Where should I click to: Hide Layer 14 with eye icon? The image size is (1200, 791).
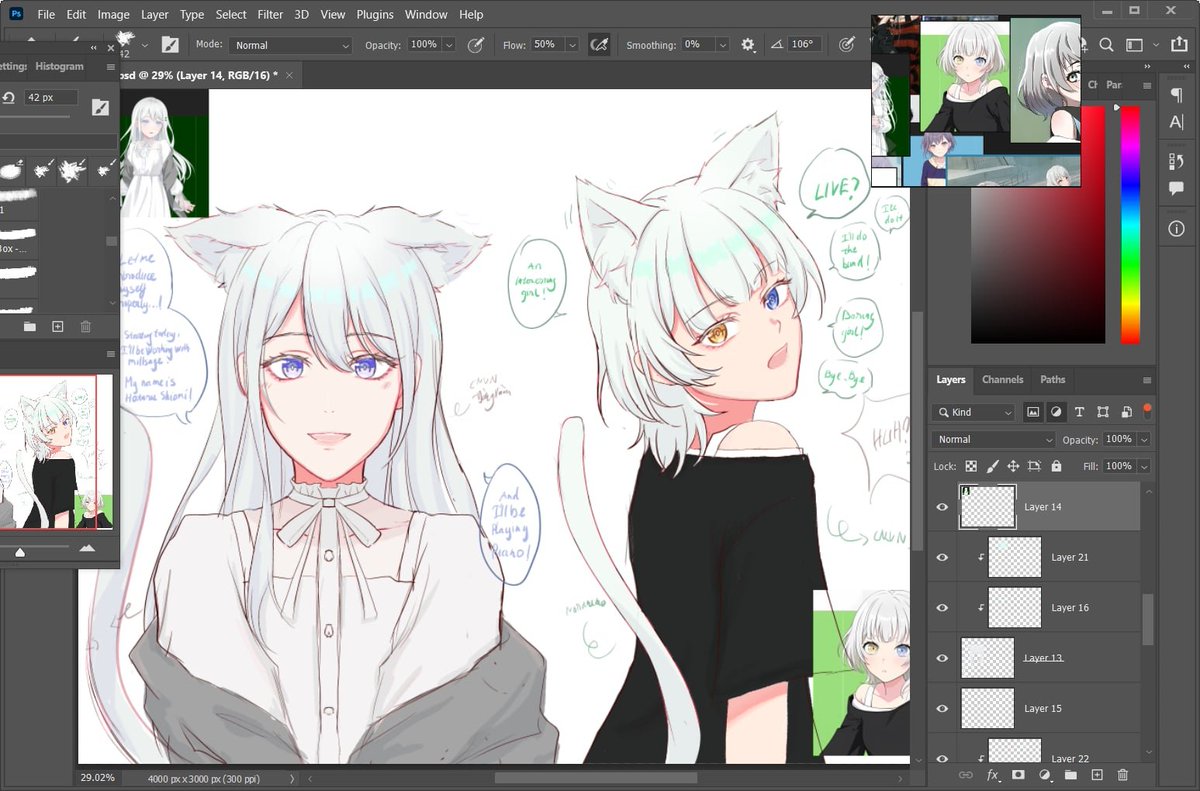(x=941, y=507)
